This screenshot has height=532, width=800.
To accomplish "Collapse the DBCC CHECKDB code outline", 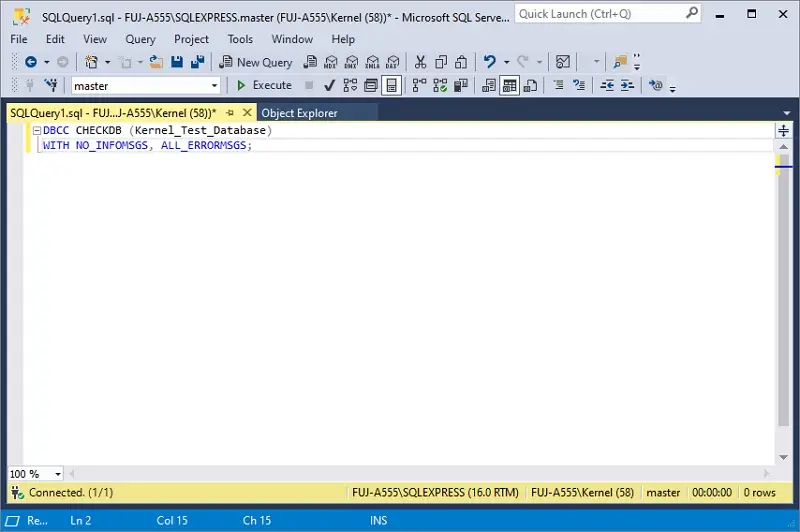I will coord(37,131).
